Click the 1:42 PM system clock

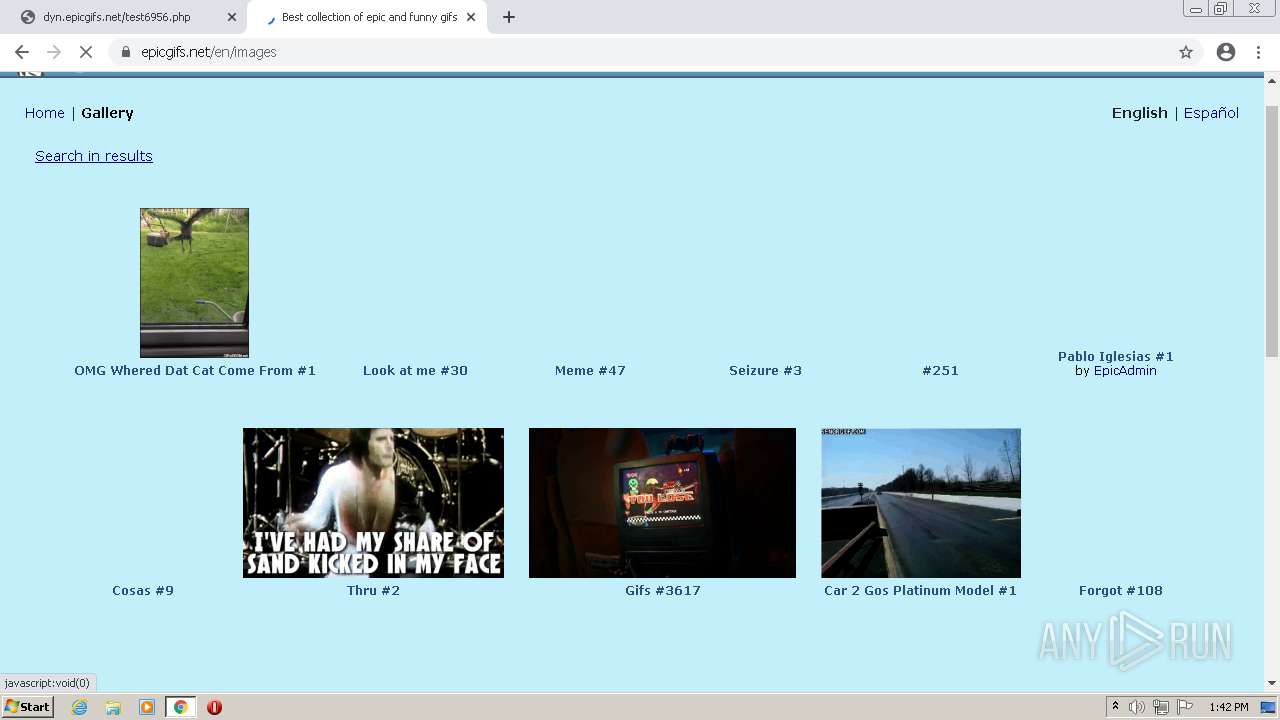coord(1228,707)
